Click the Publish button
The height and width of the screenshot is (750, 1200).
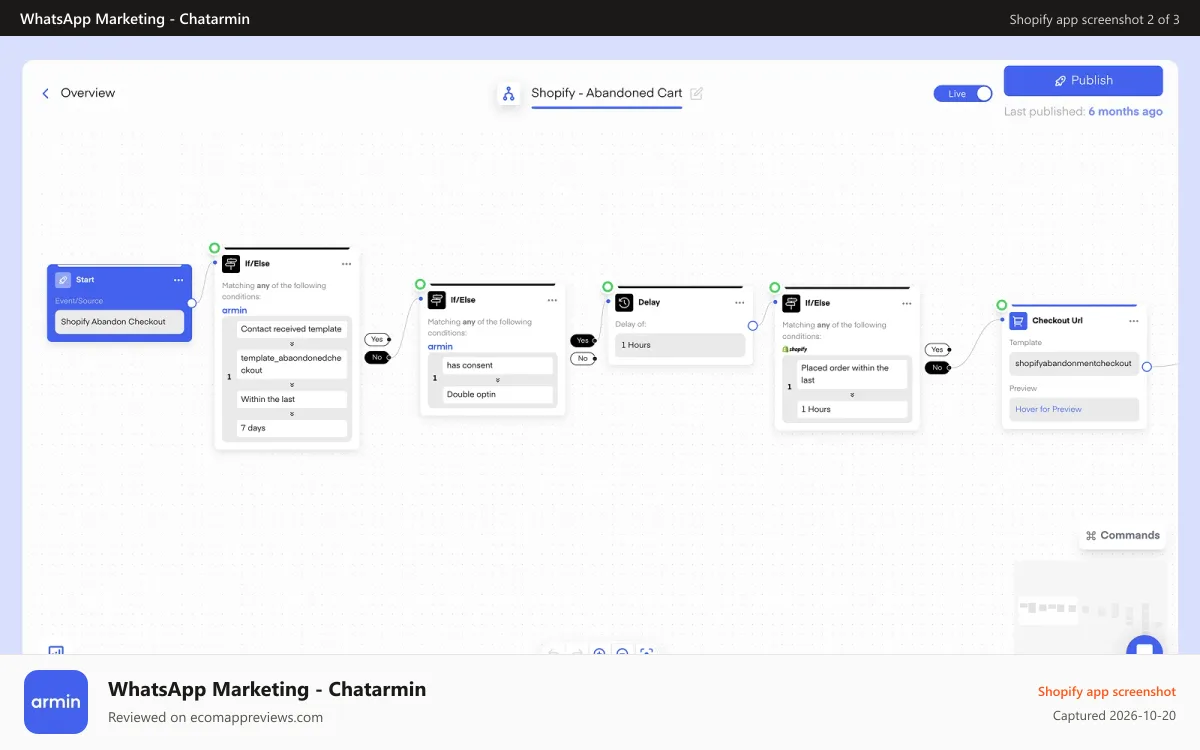pos(1083,81)
